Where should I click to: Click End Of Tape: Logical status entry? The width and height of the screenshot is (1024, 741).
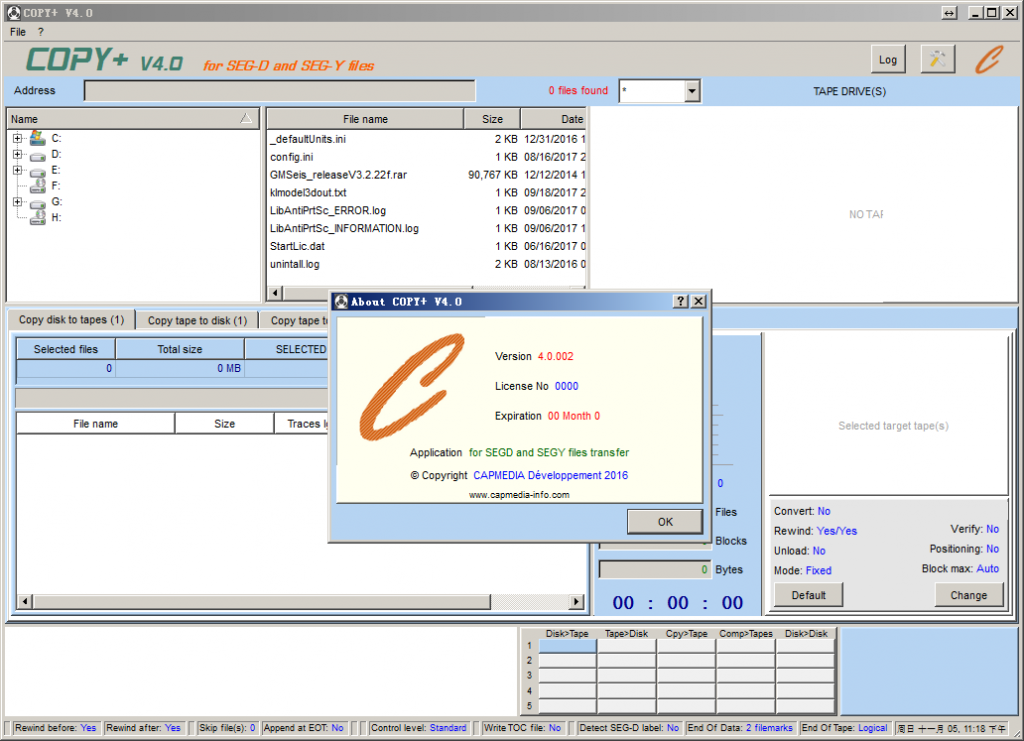(844, 728)
